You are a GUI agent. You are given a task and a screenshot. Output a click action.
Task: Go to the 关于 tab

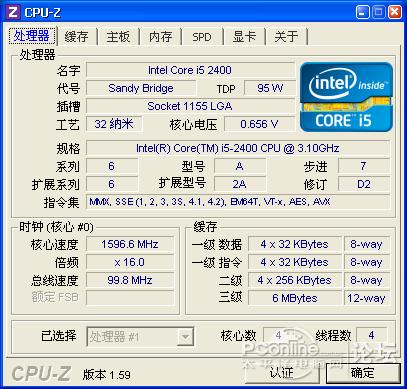click(286, 36)
